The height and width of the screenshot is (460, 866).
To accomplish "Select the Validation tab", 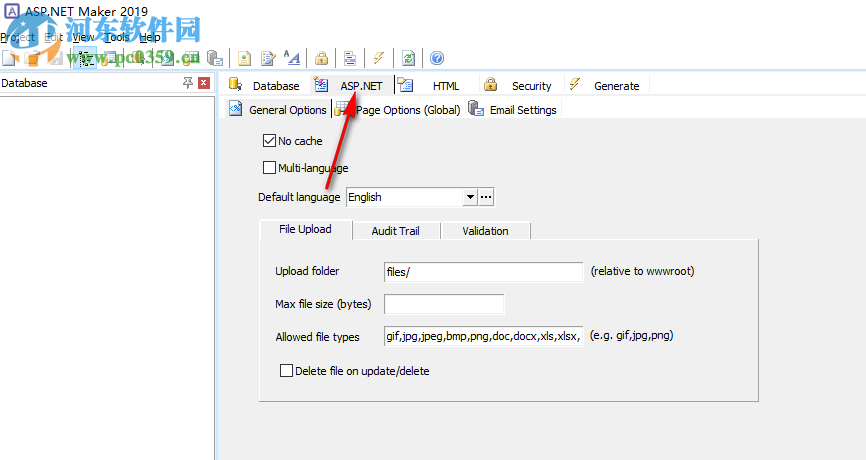I will (x=485, y=231).
